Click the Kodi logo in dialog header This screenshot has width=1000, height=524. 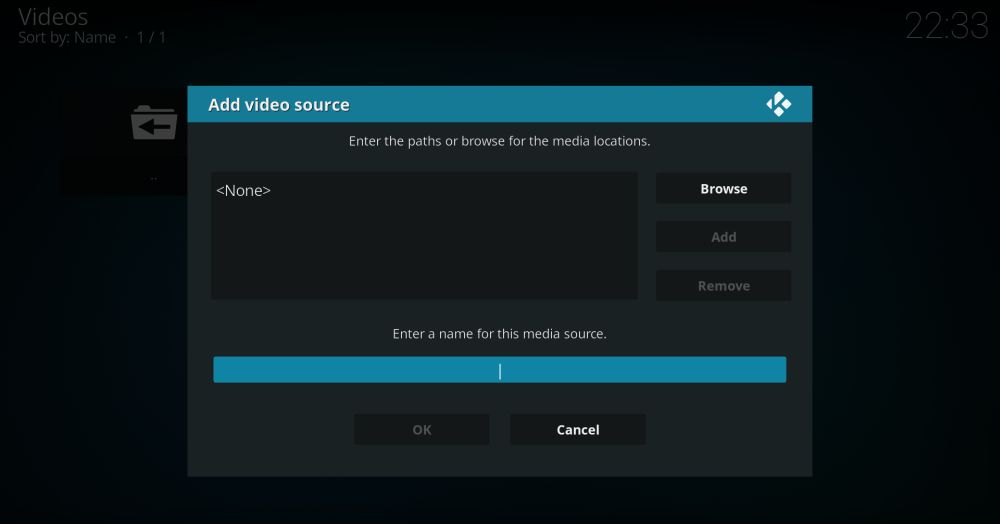(x=779, y=104)
